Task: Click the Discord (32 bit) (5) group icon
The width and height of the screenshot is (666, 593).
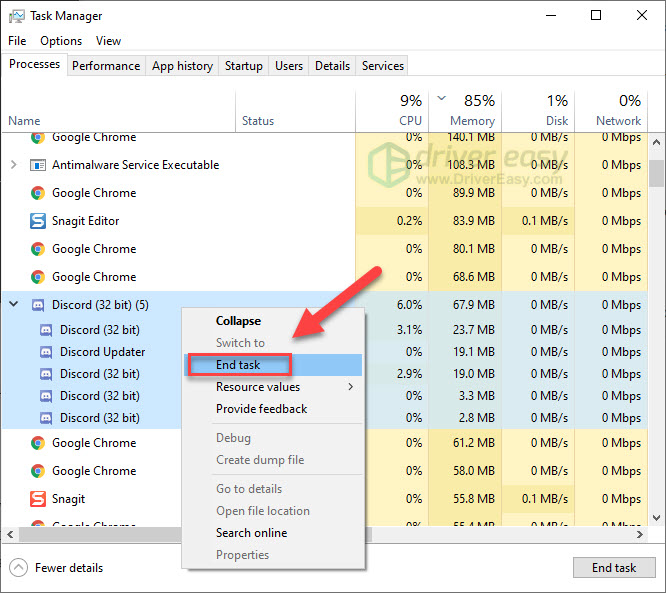Action: tap(38, 305)
